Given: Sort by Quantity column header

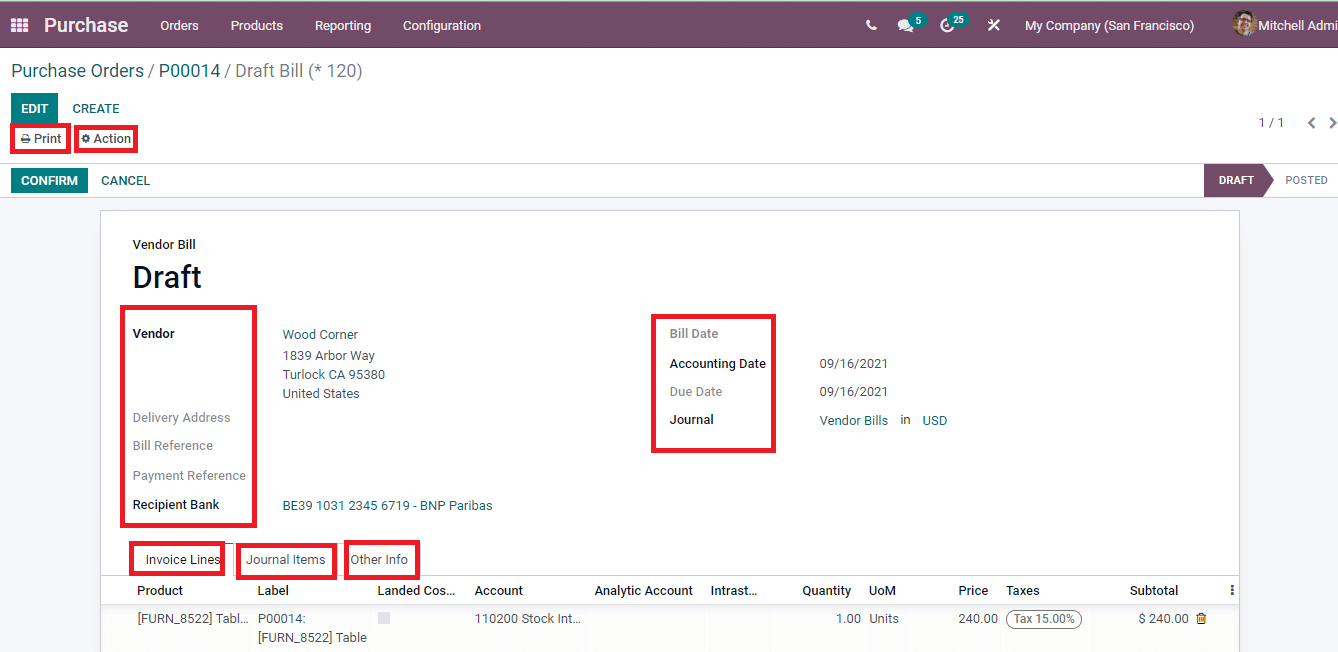Looking at the screenshot, I should tap(827, 591).
